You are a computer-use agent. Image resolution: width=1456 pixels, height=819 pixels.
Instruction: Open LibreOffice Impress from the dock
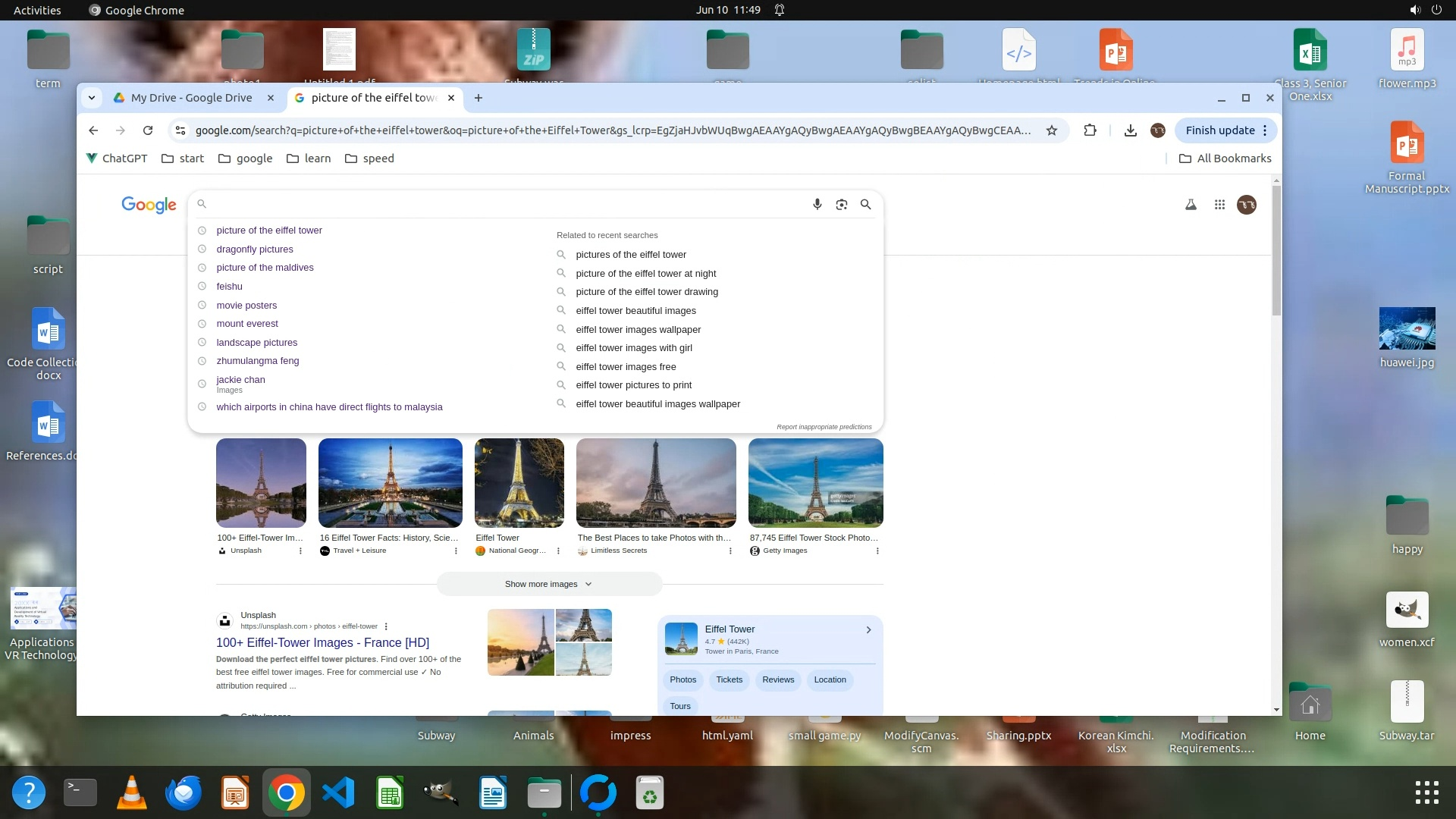click(235, 793)
